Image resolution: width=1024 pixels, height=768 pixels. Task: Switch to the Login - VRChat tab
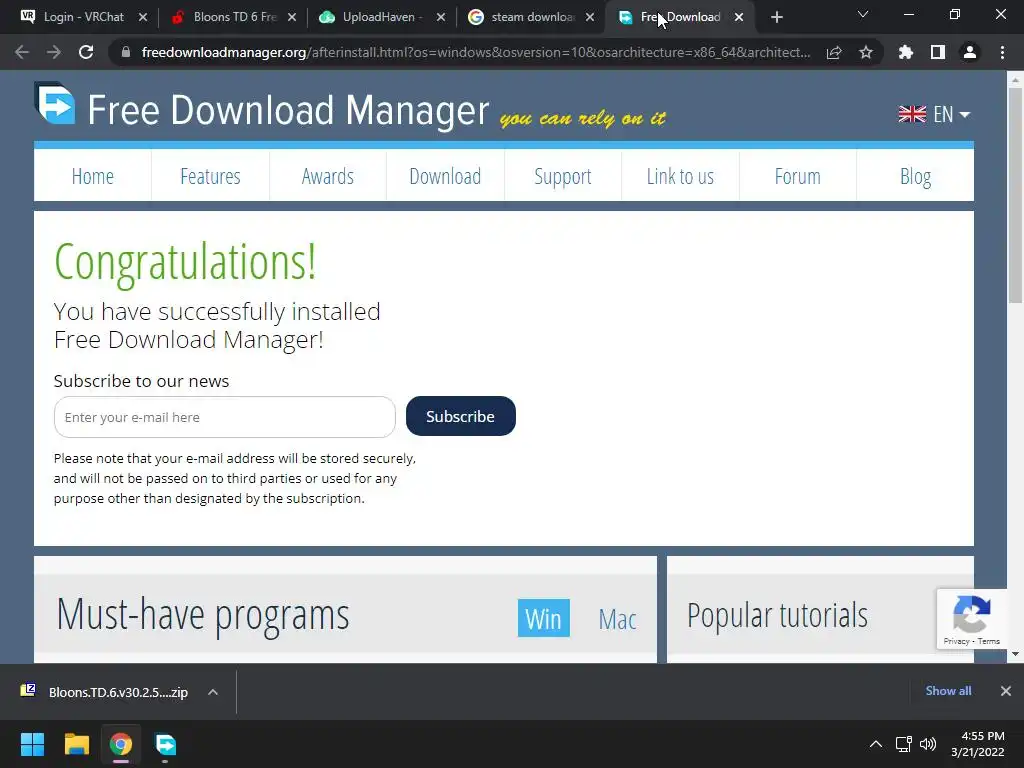84,17
